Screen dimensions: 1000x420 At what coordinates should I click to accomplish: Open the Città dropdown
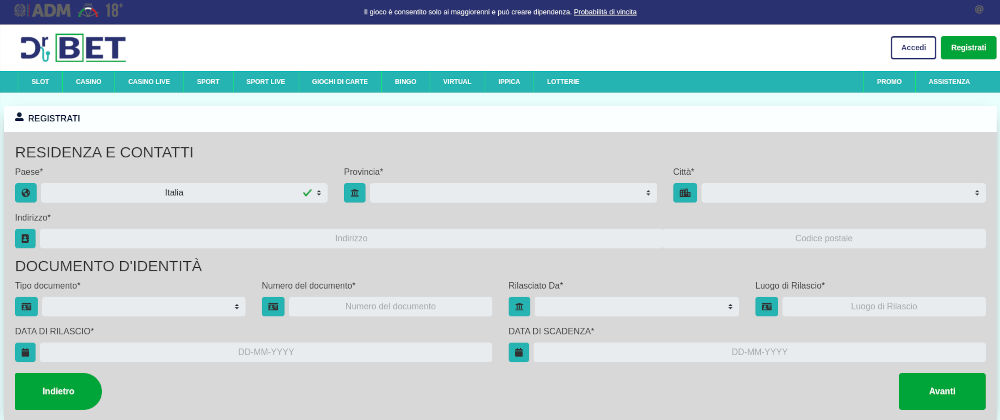pos(844,192)
